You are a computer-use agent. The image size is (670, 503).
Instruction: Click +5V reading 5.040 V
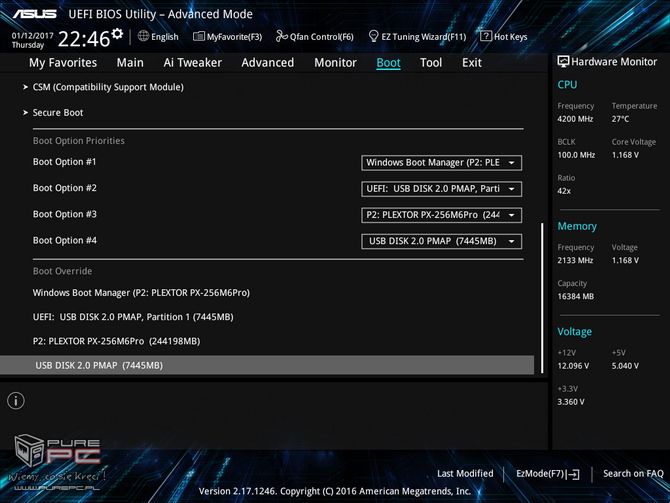(x=625, y=366)
